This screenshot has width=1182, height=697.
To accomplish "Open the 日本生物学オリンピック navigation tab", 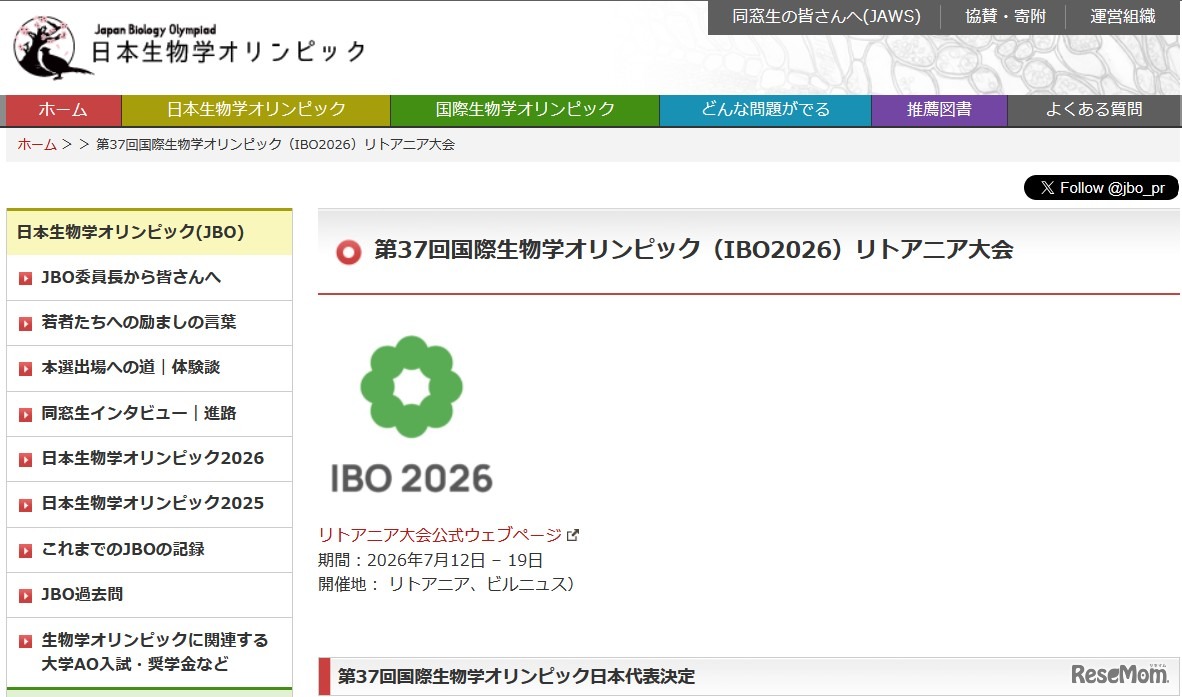I will pos(256,110).
